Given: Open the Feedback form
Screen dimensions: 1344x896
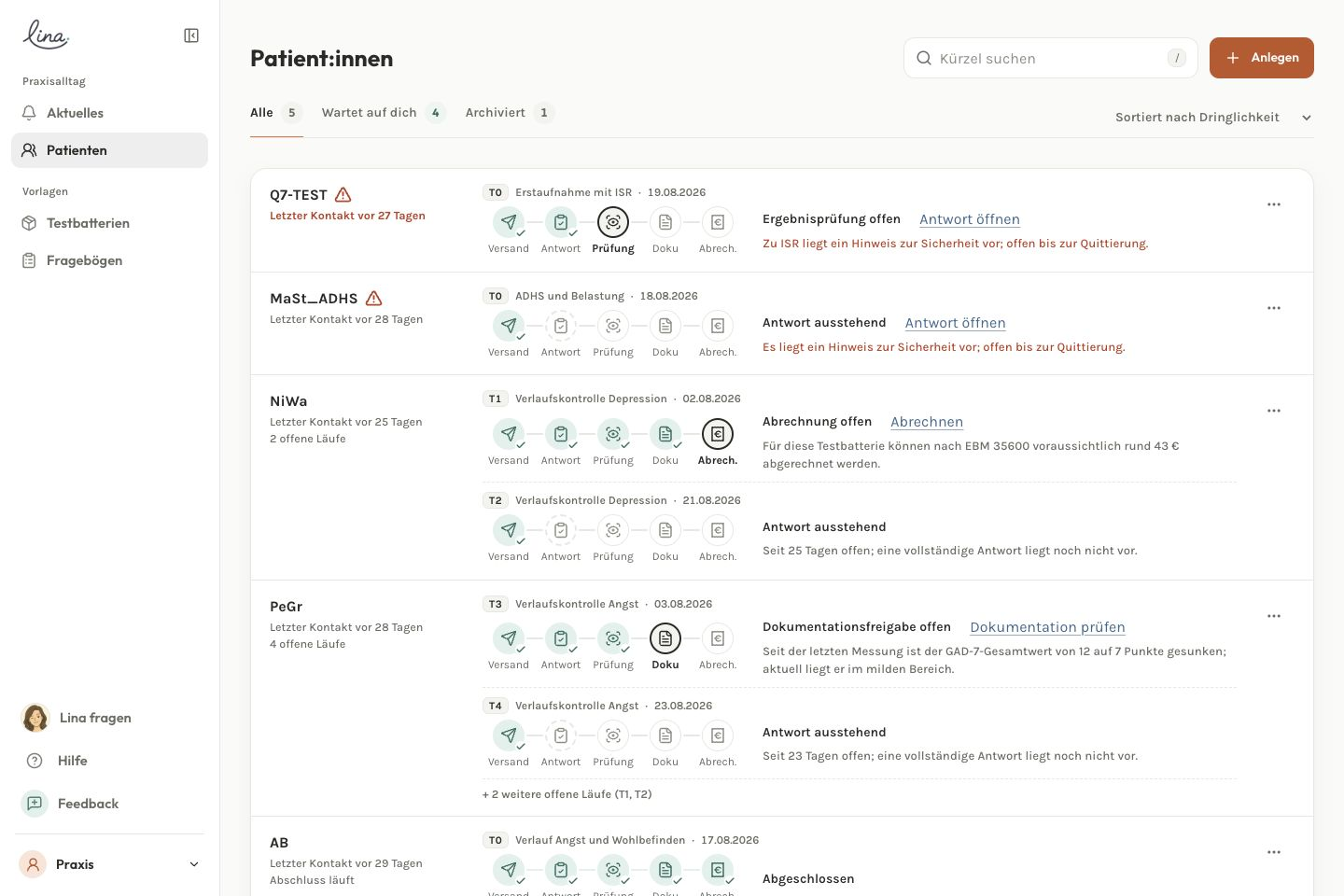Looking at the screenshot, I should point(109,804).
